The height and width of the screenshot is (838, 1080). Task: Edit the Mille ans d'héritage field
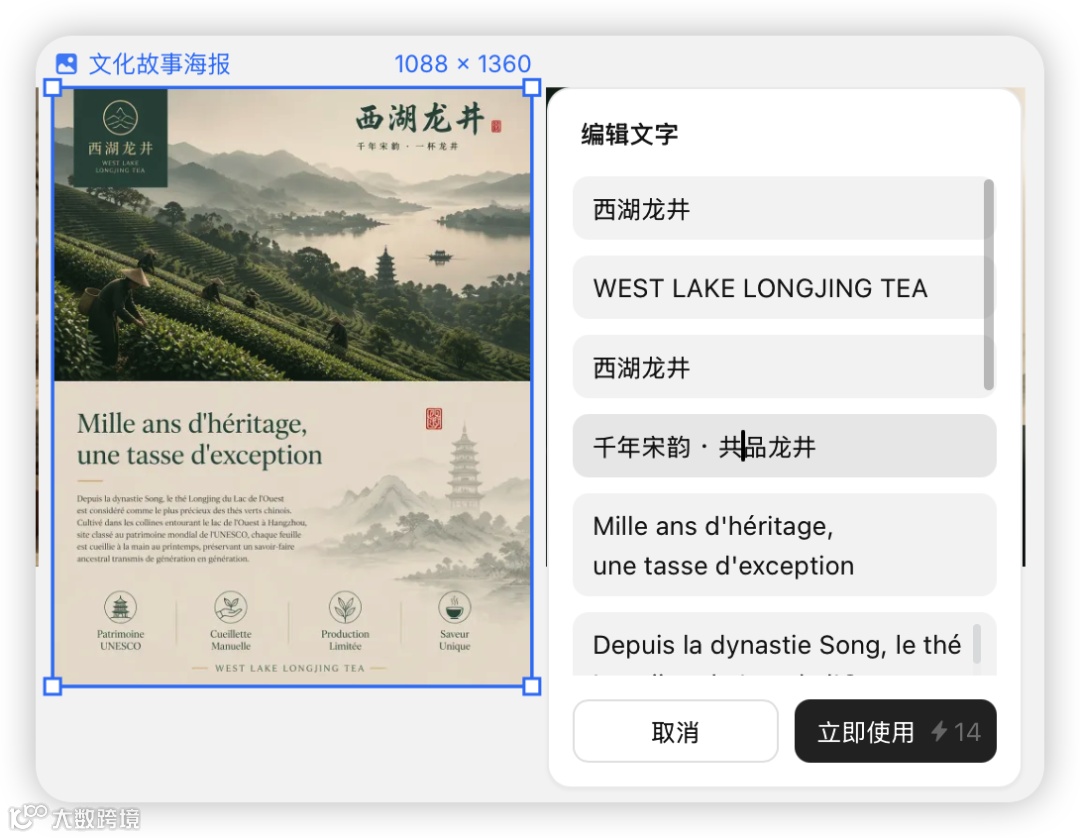click(x=784, y=545)
